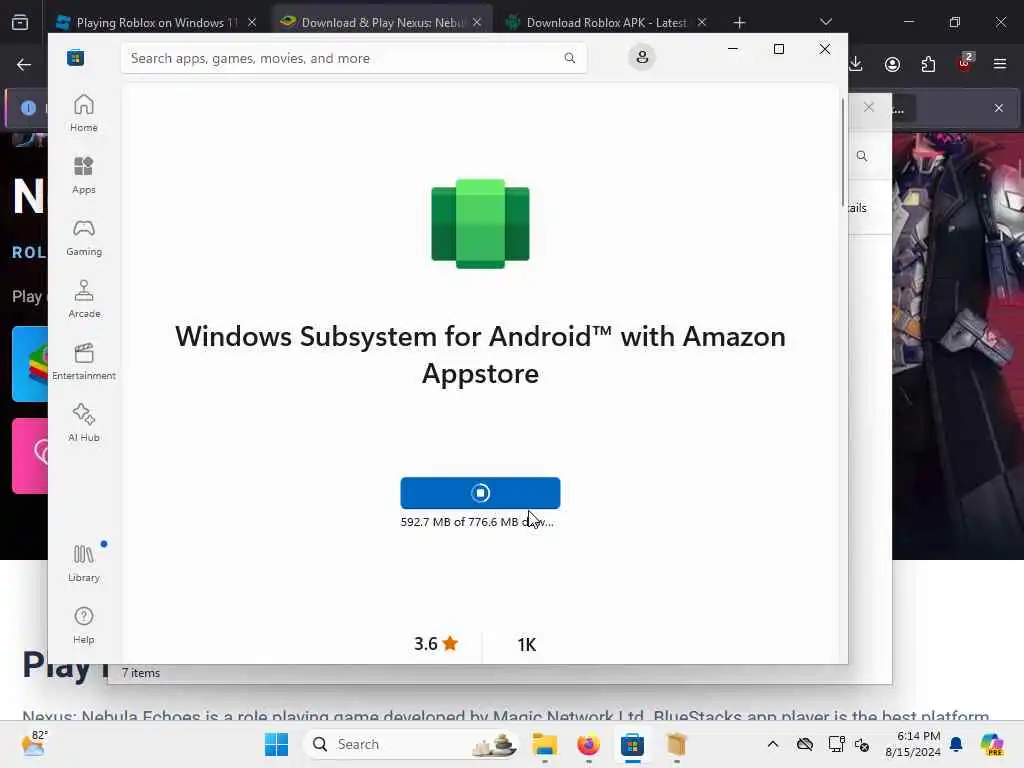Click the search icon in background window

862,156
